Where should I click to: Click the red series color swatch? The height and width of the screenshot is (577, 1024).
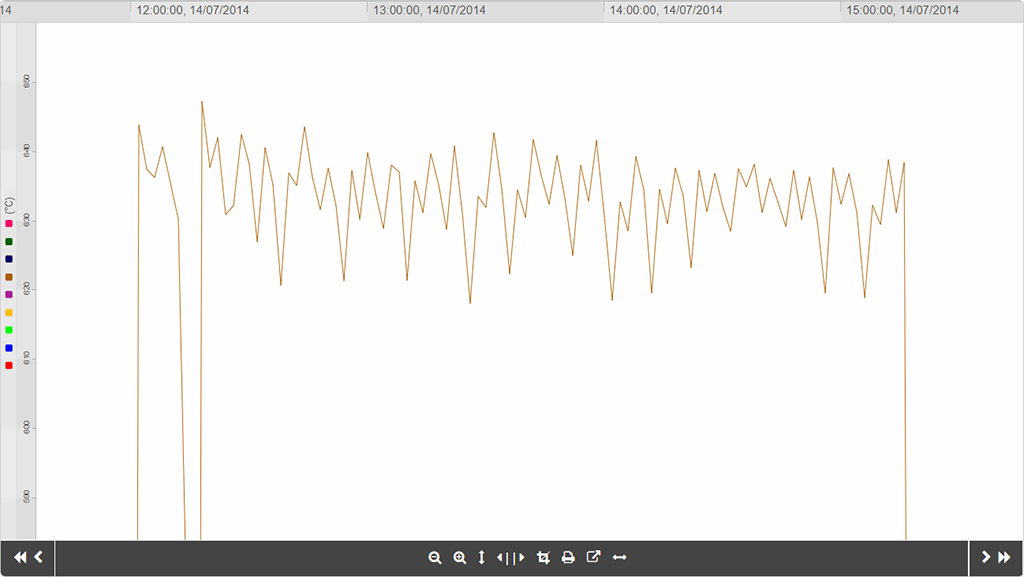coord(9,365)
